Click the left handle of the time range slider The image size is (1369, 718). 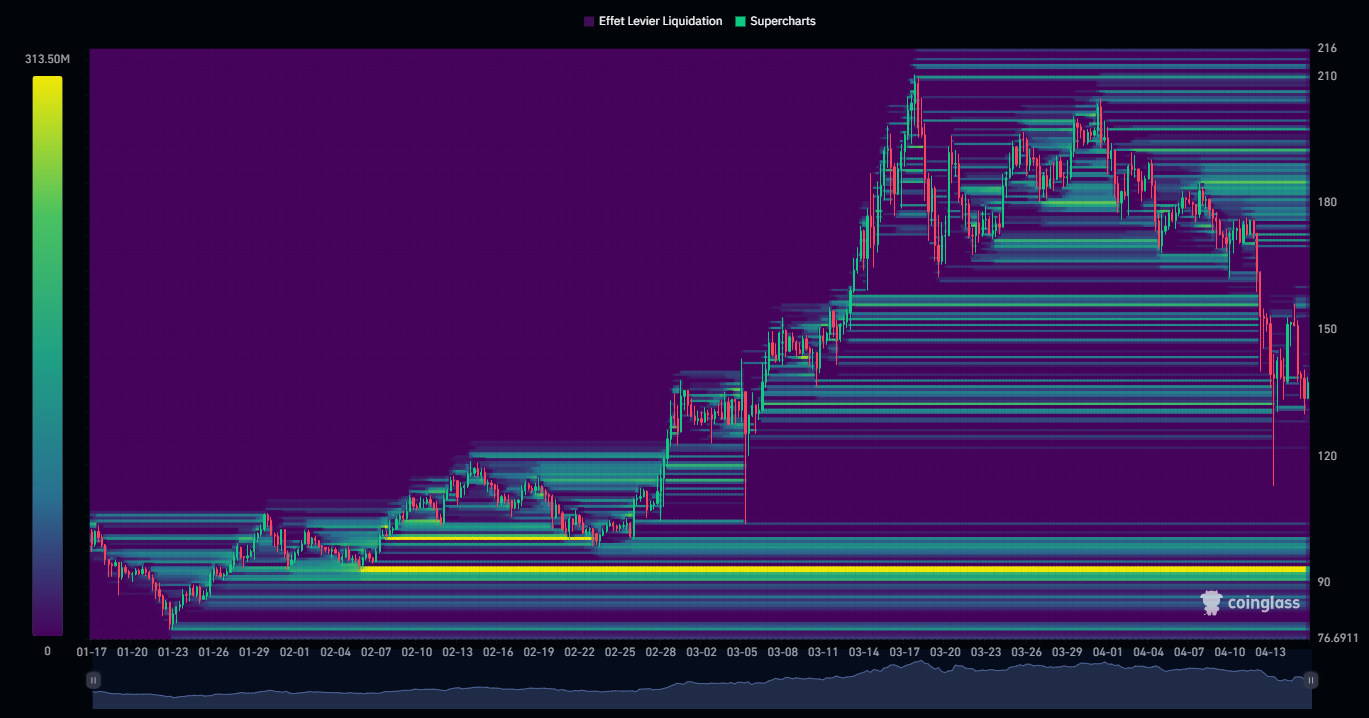point(93,680)
